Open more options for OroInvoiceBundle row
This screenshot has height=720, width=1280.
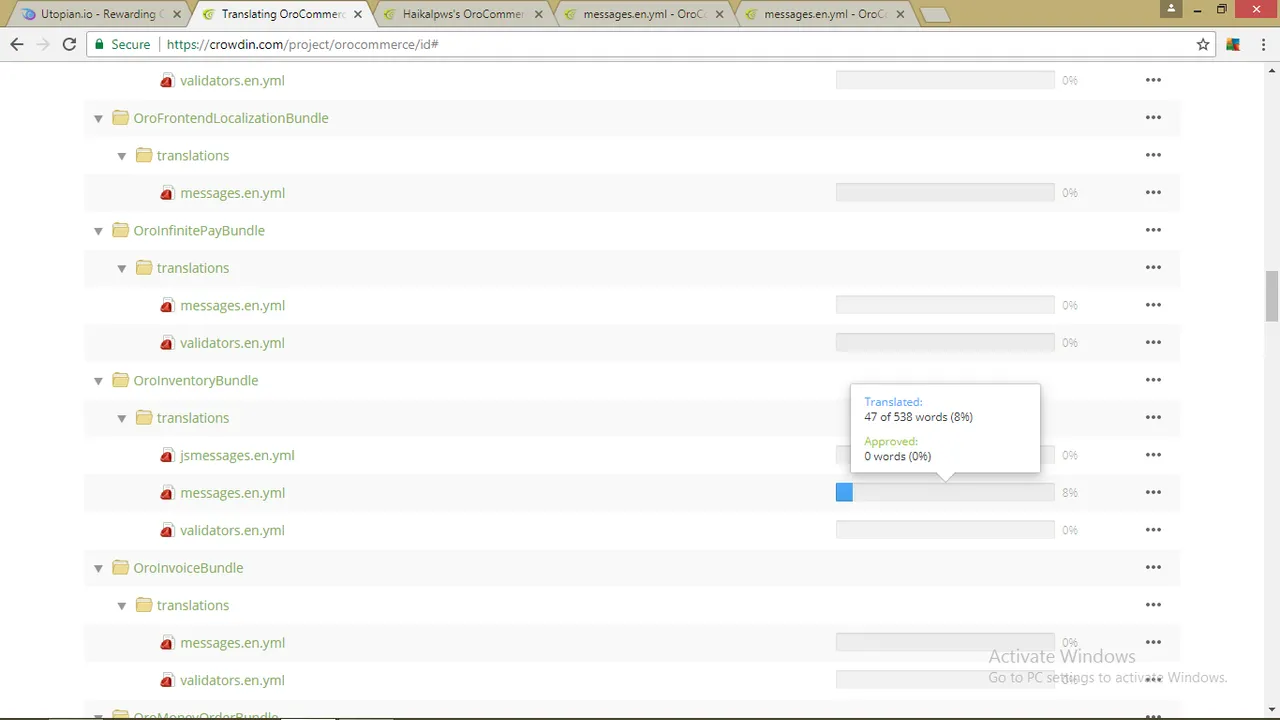(x=1153, y=568)
